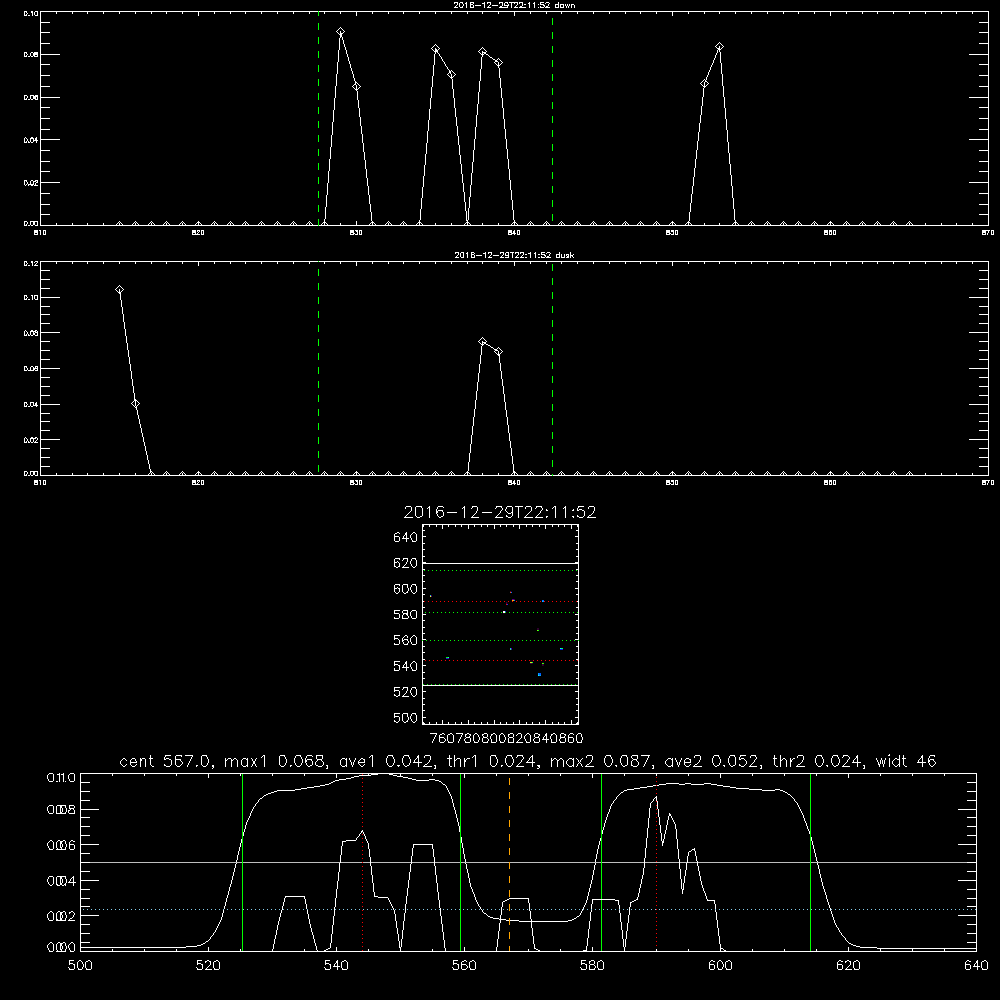Select the tallest diamond peak in the dawn plot
1000x1000 pixels.
tap(341, 32)
